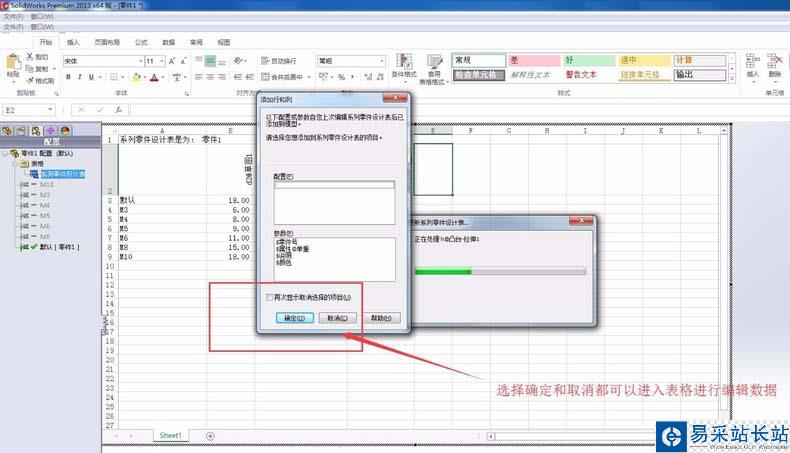Open the font size dropdown showing 11
The image size is (790, 453).
(162, 61)
